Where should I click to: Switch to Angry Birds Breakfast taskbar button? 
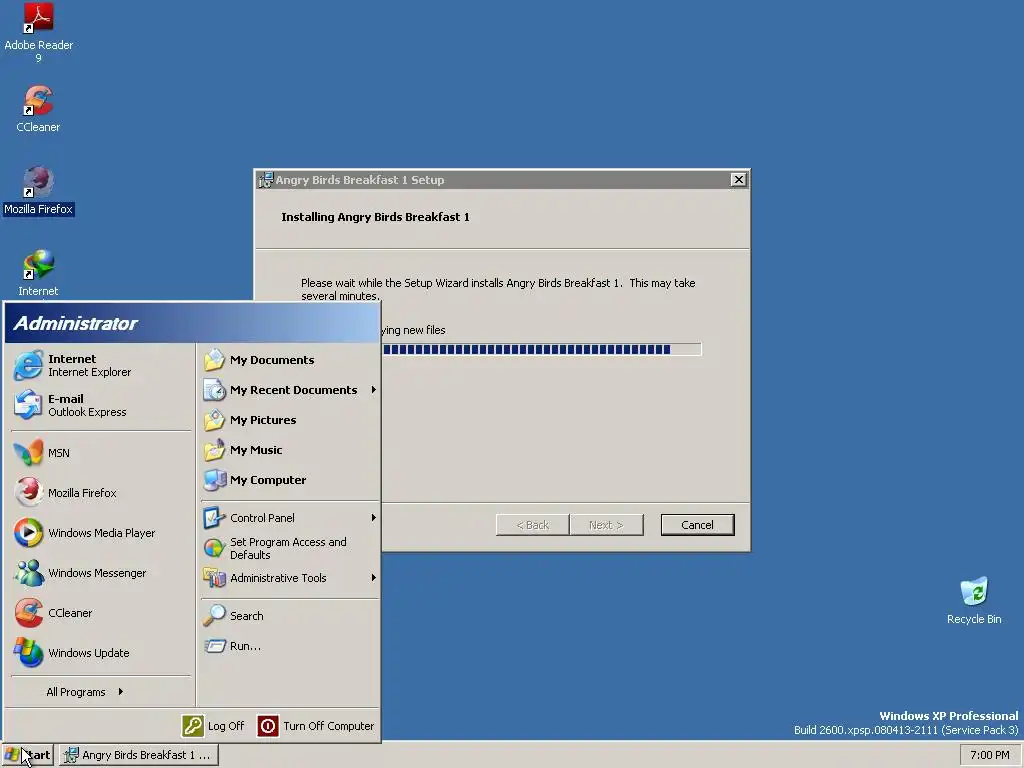pyautogui.click(x=138, y=755)
